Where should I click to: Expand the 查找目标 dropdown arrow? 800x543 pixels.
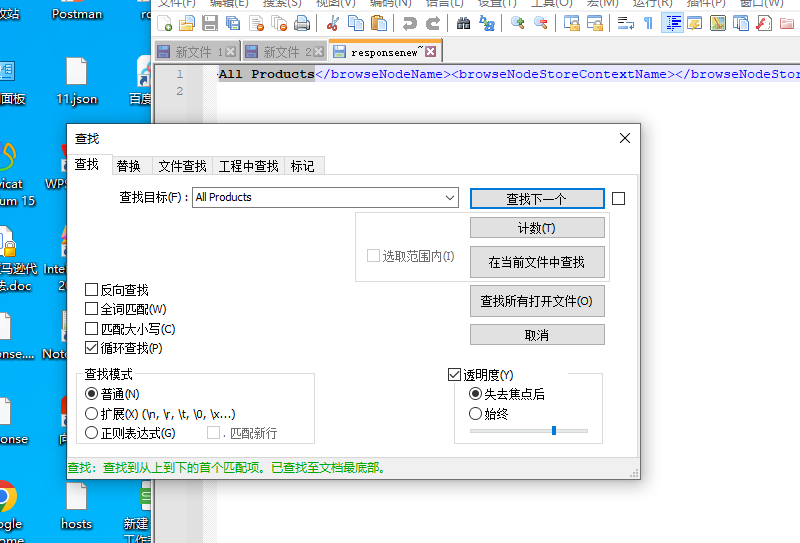449,198
